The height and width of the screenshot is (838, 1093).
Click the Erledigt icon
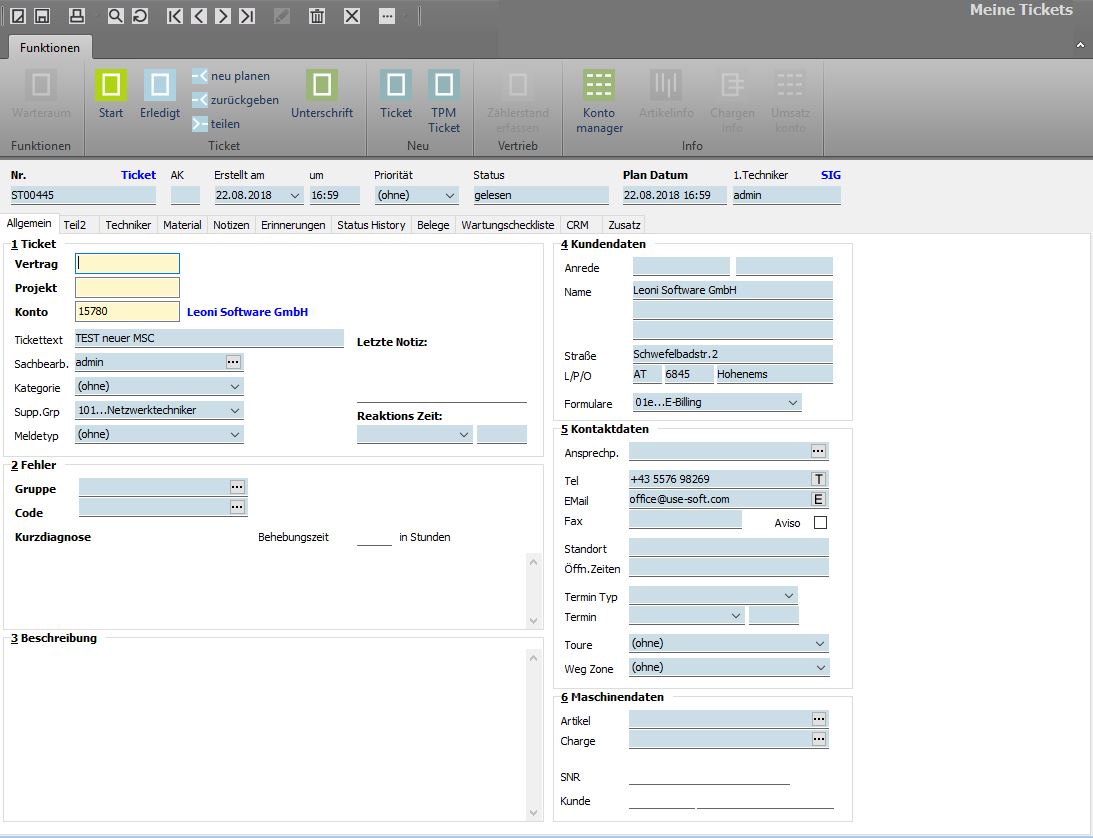160,85
